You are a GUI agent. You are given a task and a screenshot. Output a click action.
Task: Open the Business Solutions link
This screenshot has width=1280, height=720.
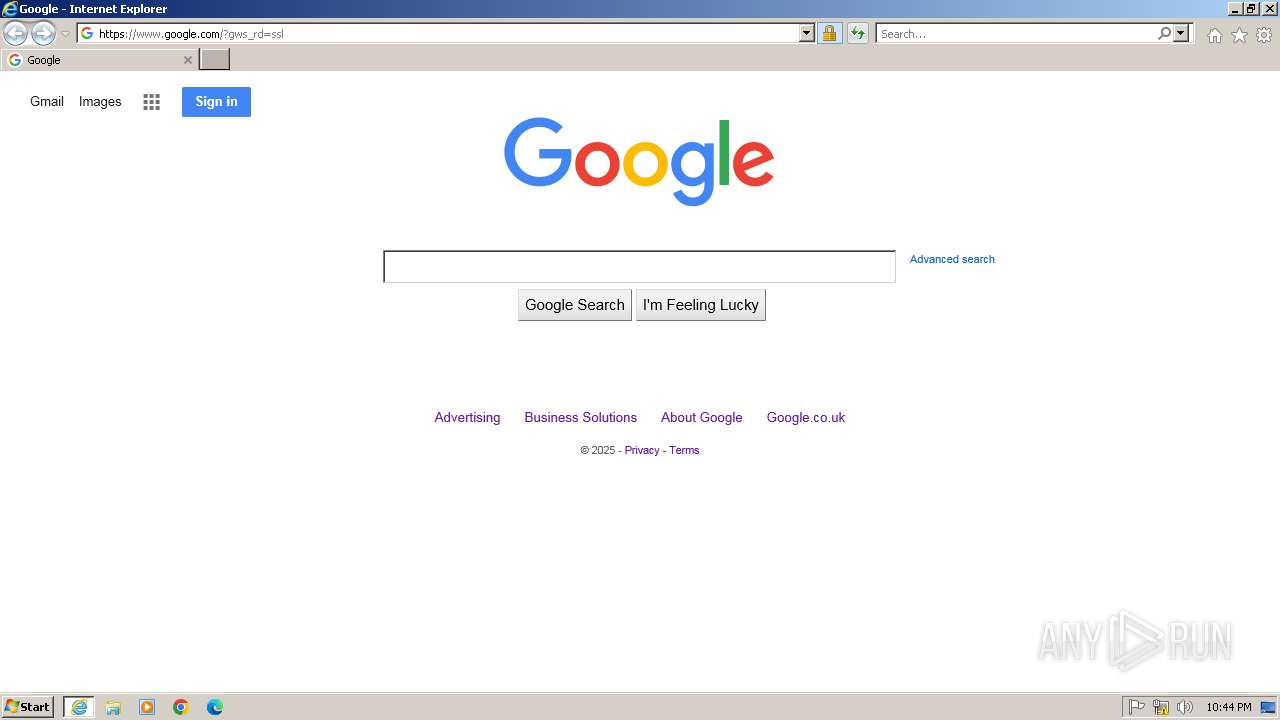(x=581, y=418)
